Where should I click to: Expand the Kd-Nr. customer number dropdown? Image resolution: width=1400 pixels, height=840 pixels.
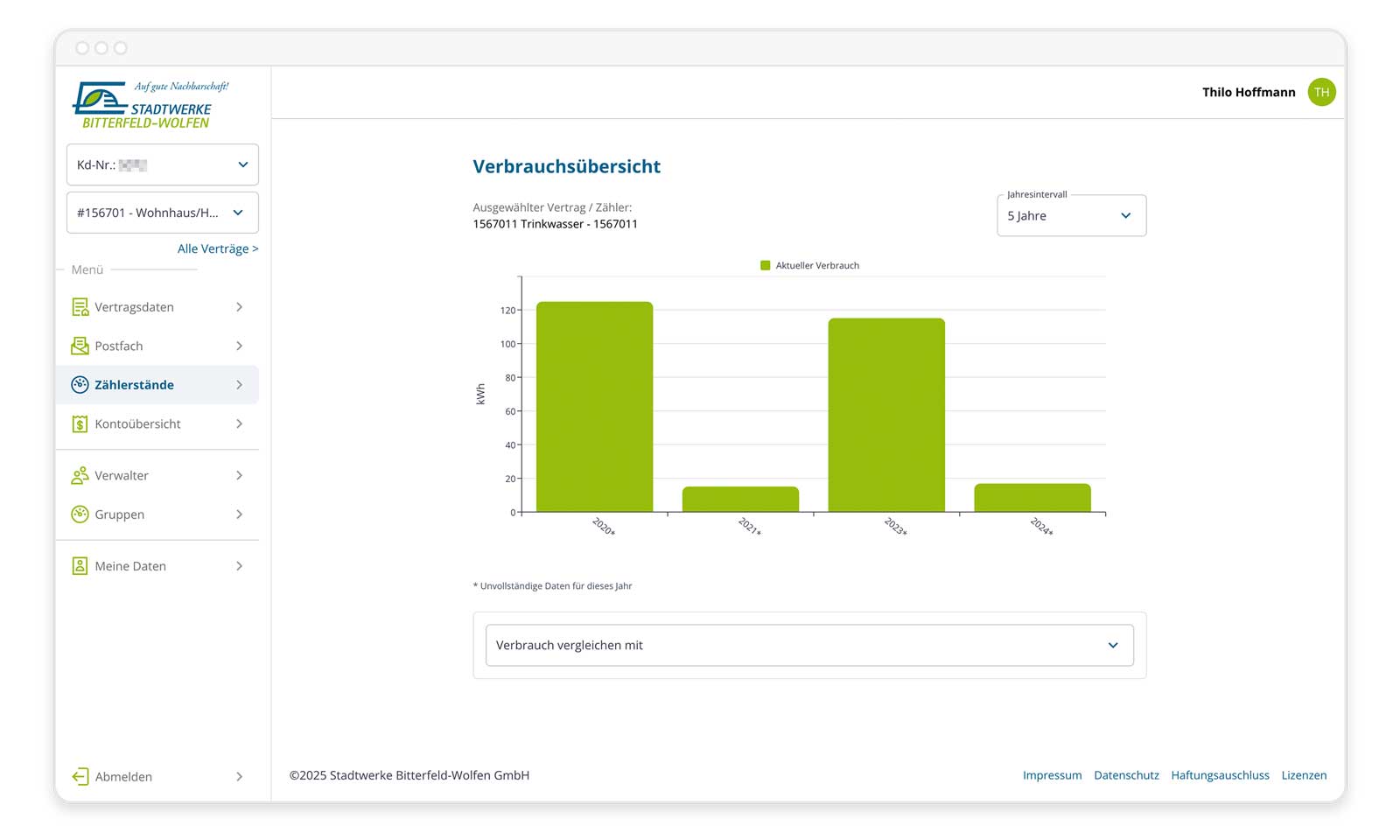tap(163, 164)
